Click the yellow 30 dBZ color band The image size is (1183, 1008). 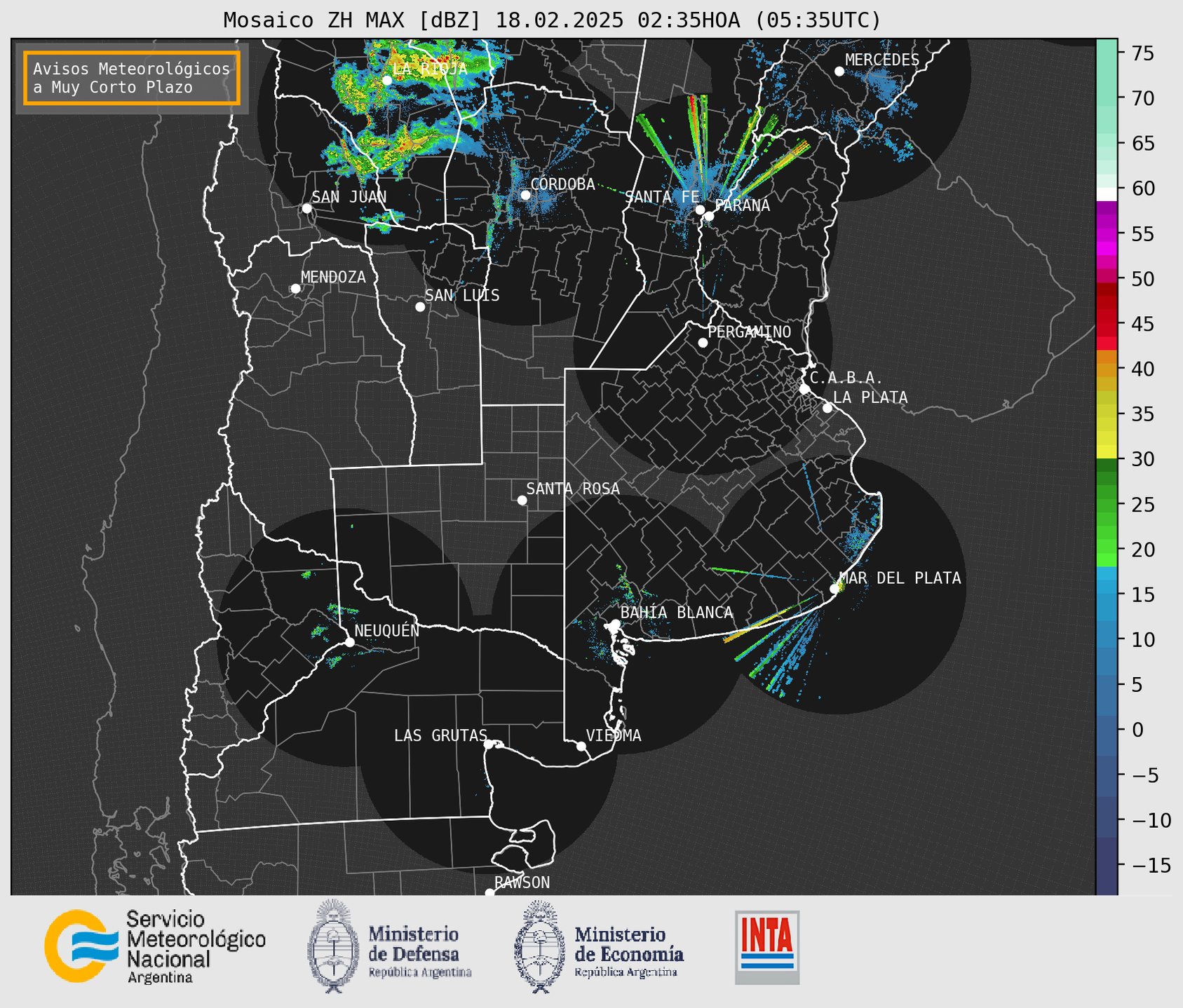(x=1107, y=452)
